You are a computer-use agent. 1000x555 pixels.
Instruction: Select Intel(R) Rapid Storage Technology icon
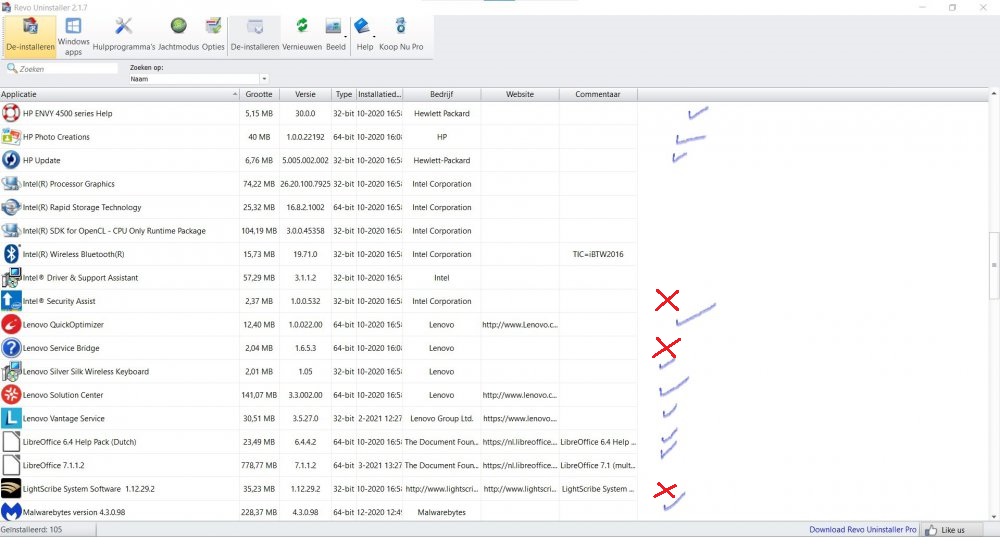click(11, 207)
